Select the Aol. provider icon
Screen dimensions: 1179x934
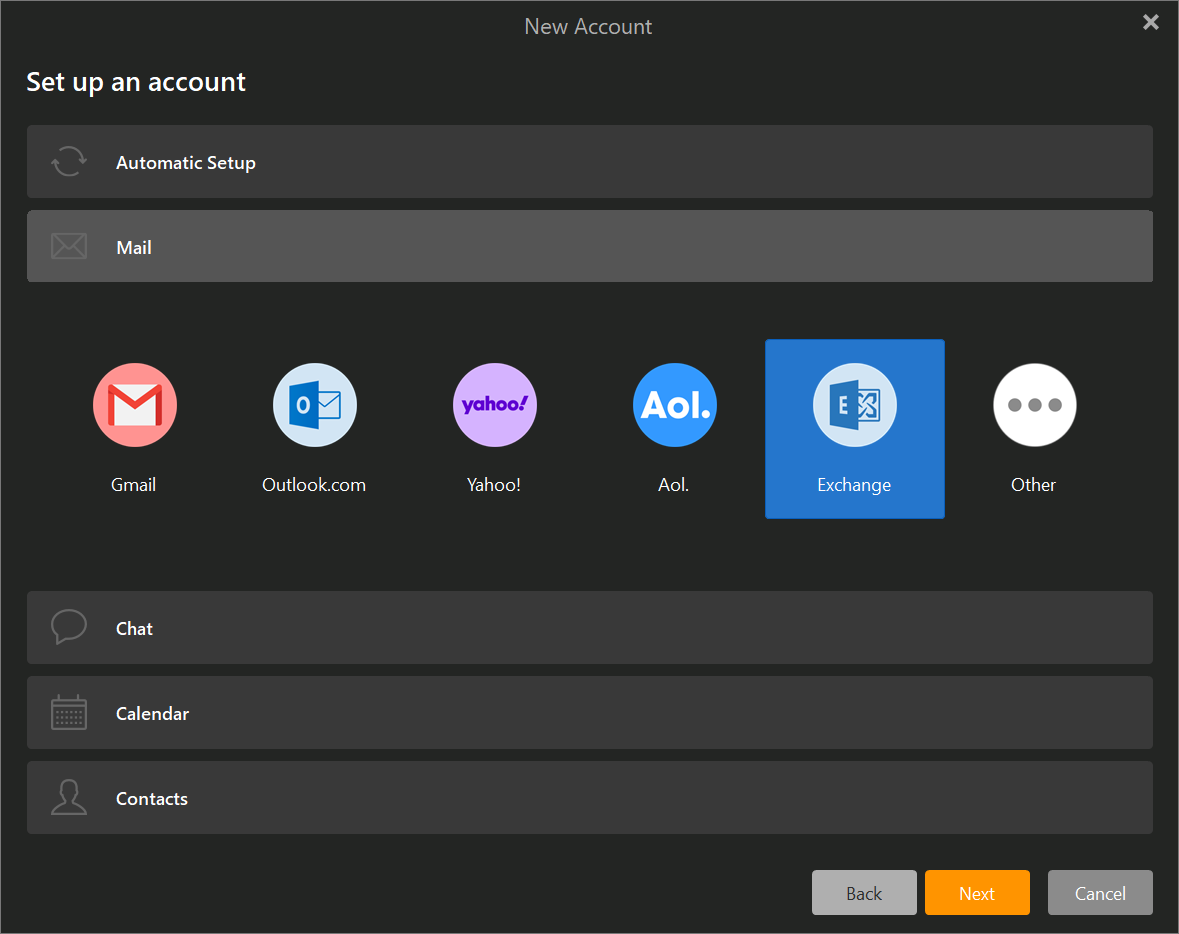674,405
